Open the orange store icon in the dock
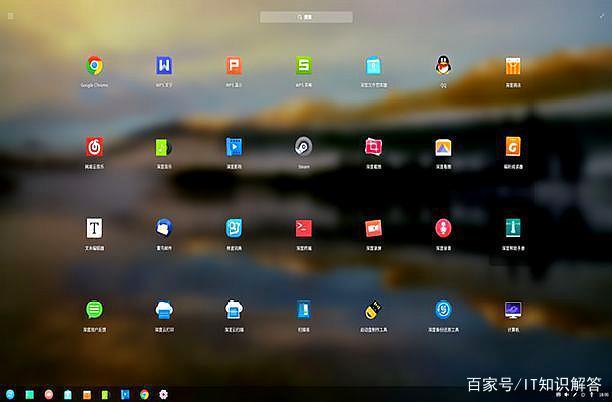This screenshot has height=402, width=612. point(87,395)
